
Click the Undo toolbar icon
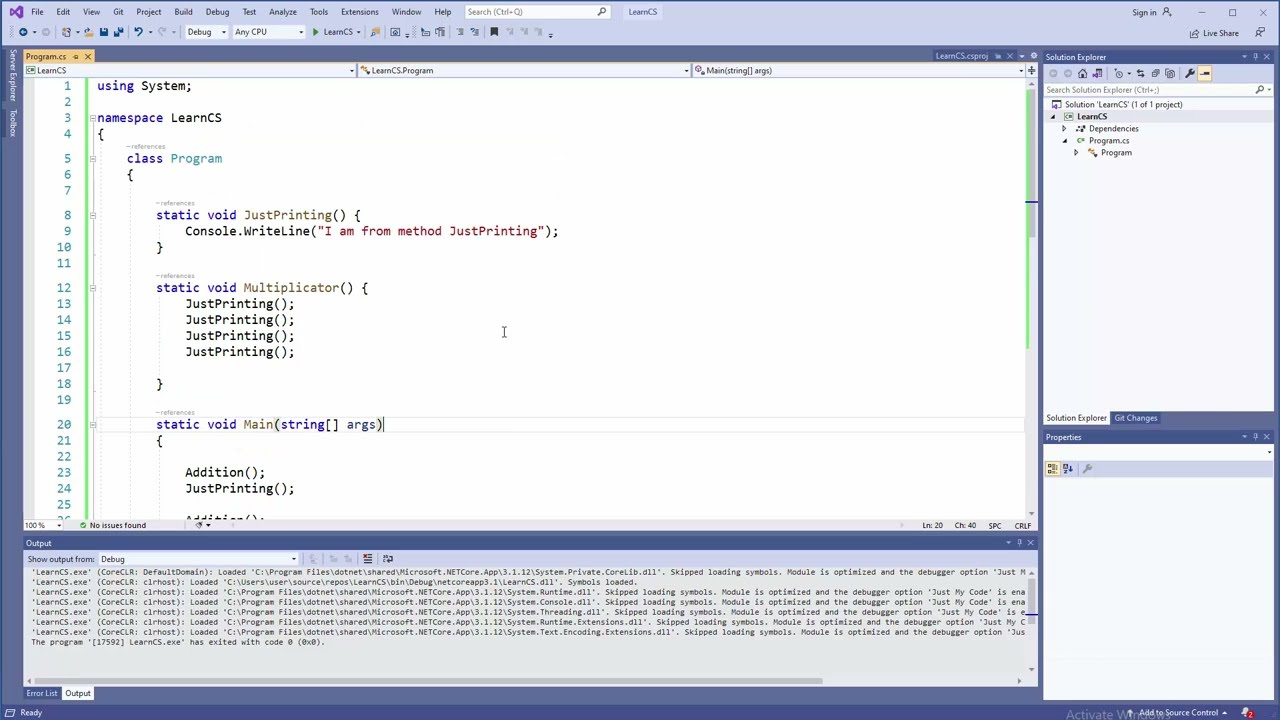pyautogui.click(x=138, y=32)
